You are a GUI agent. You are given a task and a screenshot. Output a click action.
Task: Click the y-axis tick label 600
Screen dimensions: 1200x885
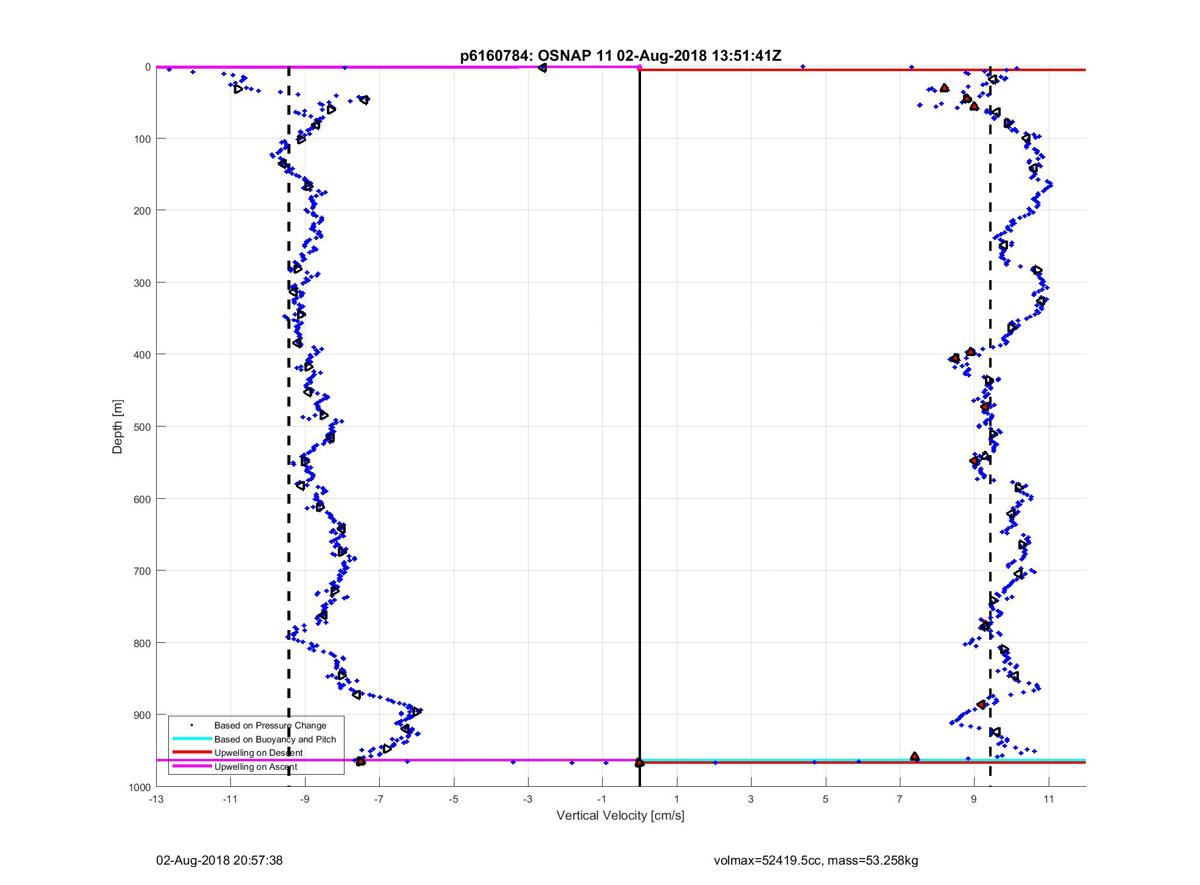(x=142, y=499)
